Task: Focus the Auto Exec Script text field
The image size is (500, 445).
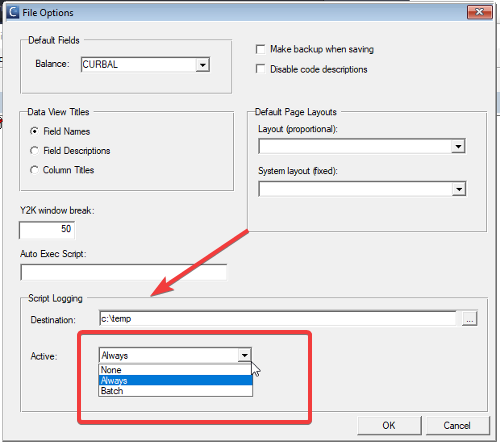Action: 124,272
